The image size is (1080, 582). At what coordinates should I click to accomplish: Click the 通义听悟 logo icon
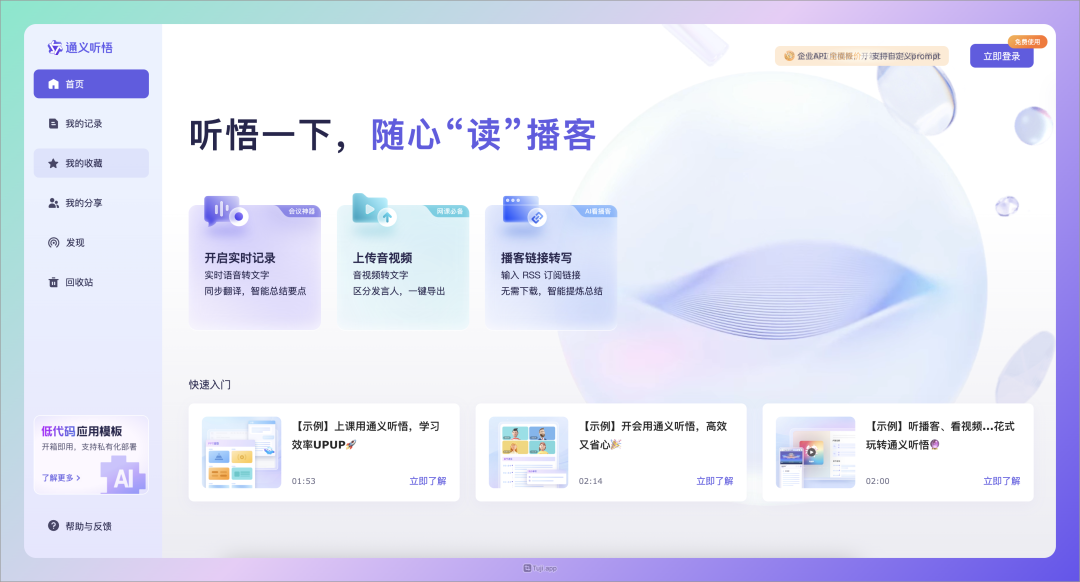[x=54, y=48]
